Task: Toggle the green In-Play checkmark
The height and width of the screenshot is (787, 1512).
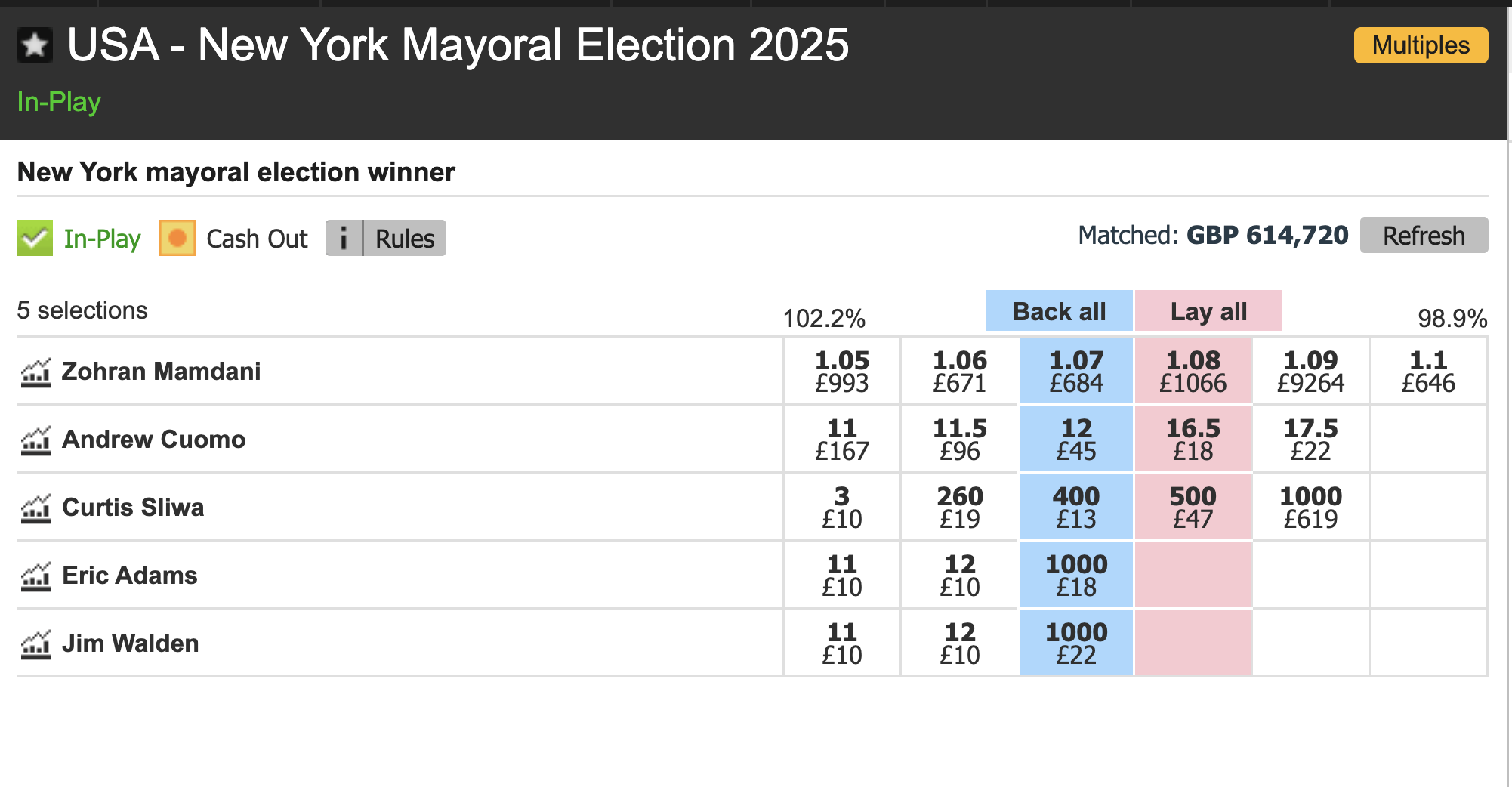Action: tap(35, 239)
